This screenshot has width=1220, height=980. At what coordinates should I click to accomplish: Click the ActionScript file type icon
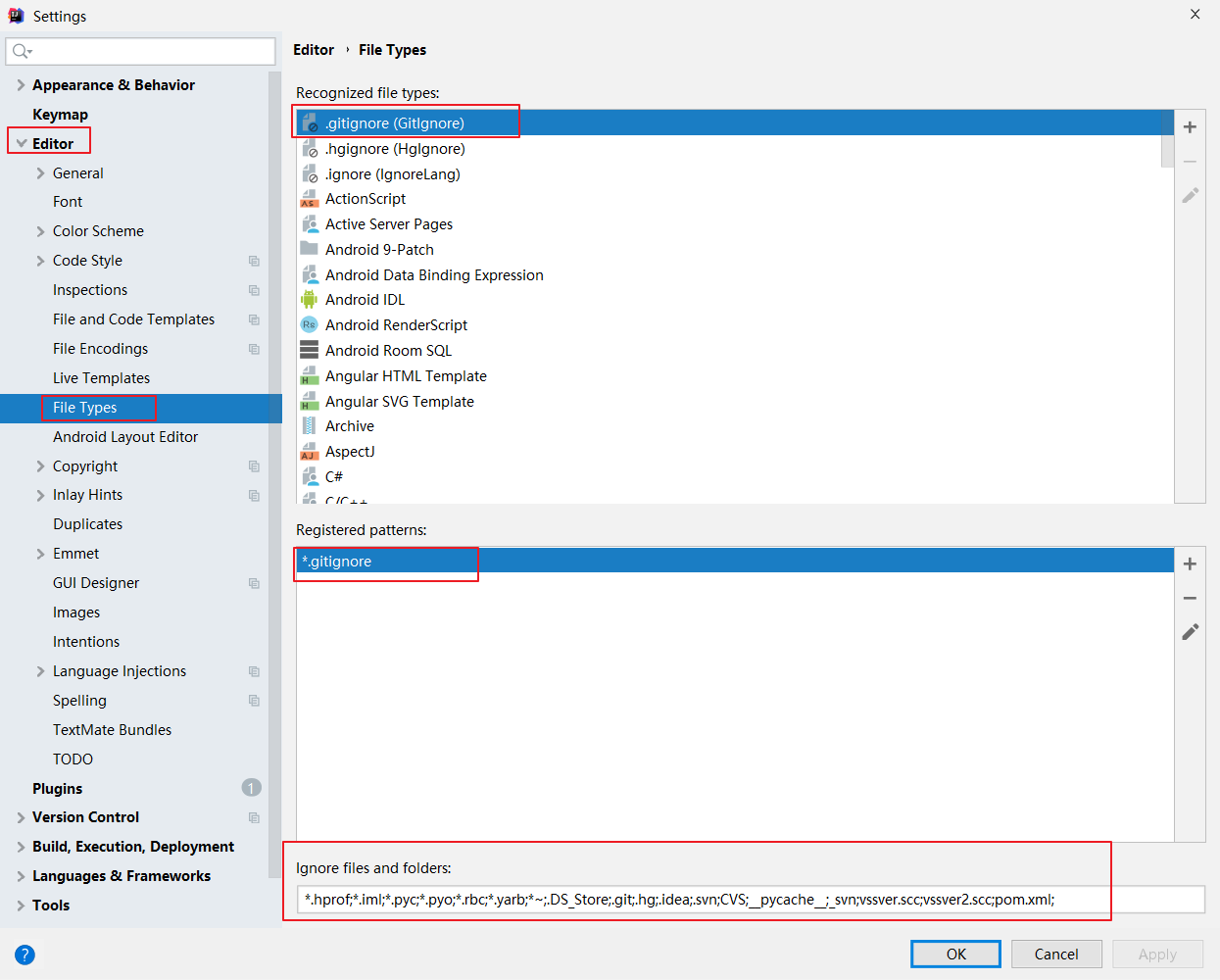[309, 199]
